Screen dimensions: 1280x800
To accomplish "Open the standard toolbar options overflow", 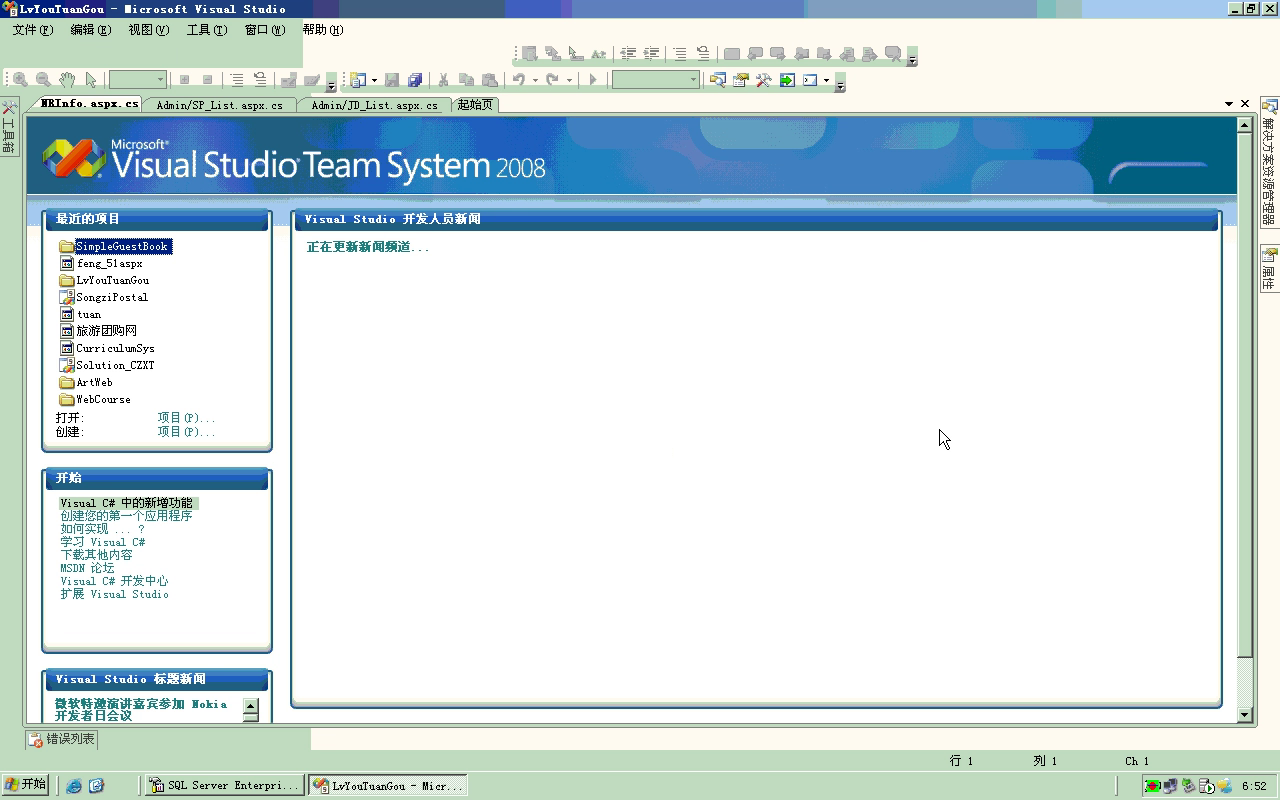I will click(x=840, y=82).
